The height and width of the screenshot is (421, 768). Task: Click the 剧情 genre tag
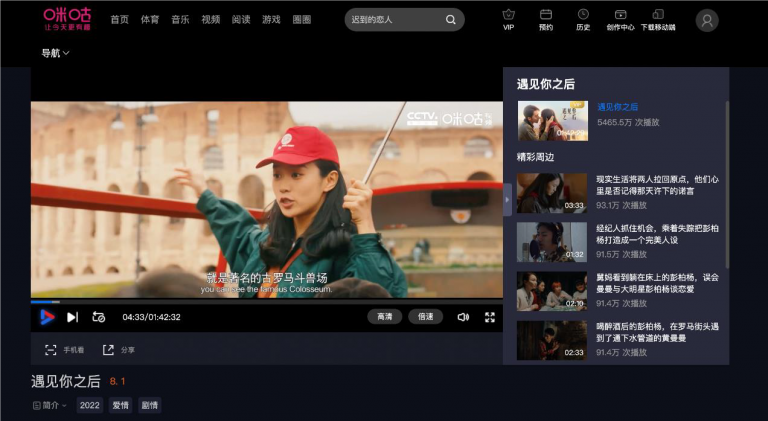tap(149, 405)
